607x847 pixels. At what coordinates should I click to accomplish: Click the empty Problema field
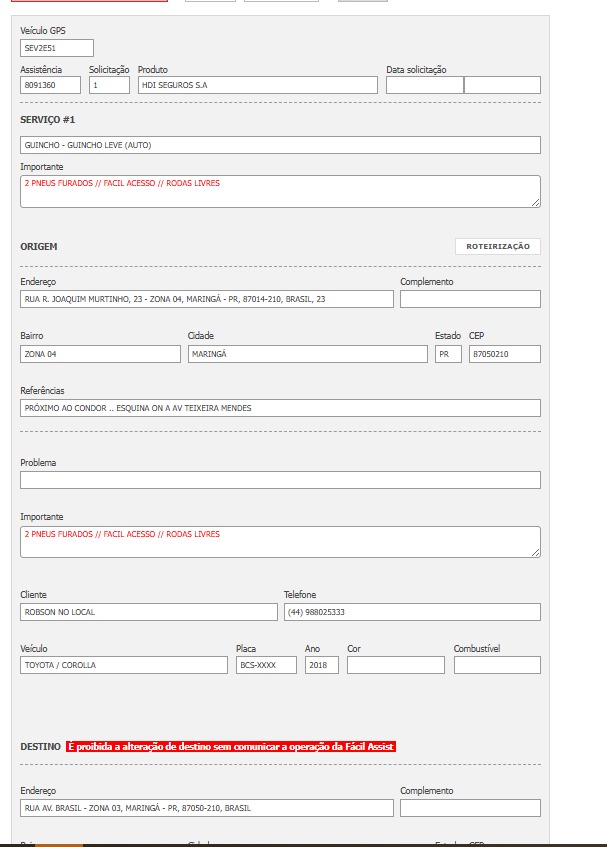[280, 480]
